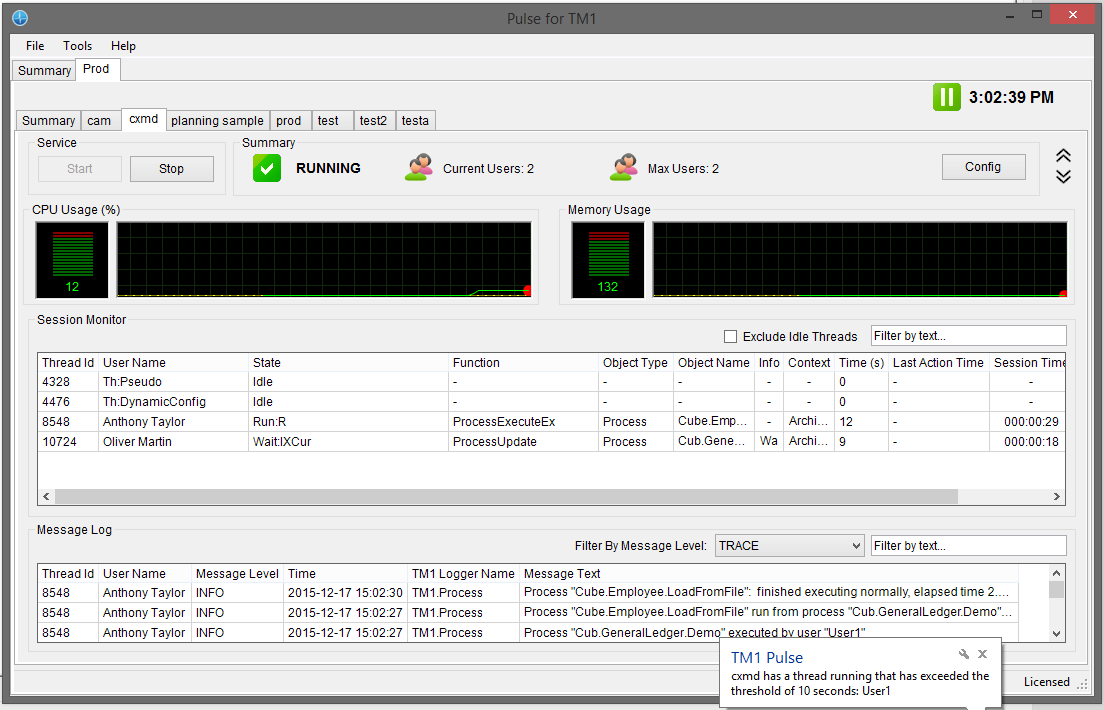The height and width of the screenshot is (710, 1104).
Task: Click Message Log scroll down arrow
Action: 1056,633
